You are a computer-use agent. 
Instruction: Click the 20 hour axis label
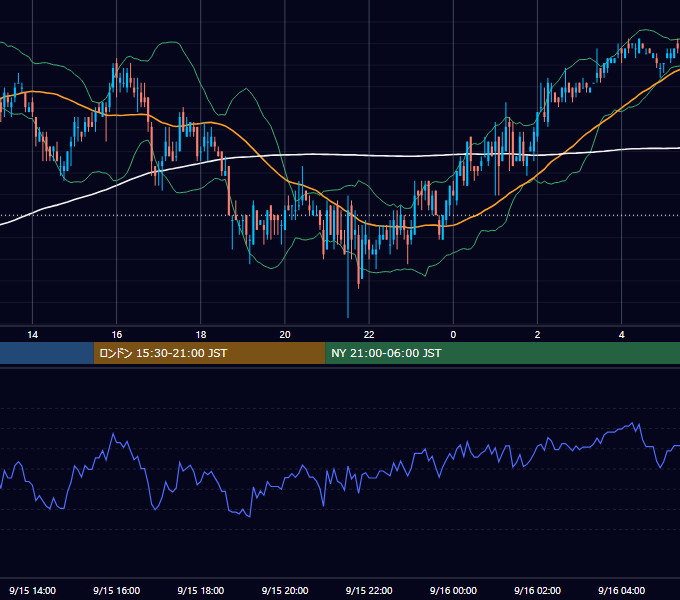pos(285,335)
